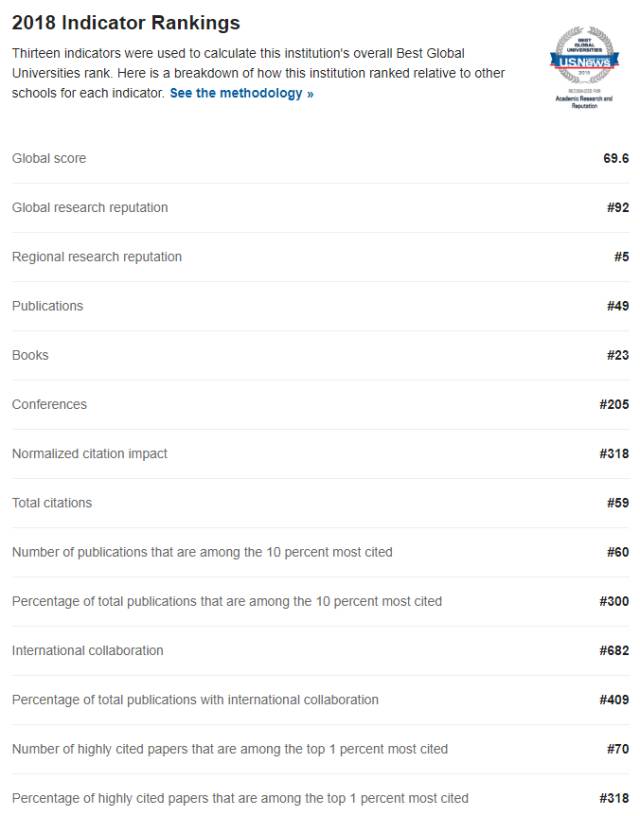Open the See the methodology link

(x=241, y=93)
